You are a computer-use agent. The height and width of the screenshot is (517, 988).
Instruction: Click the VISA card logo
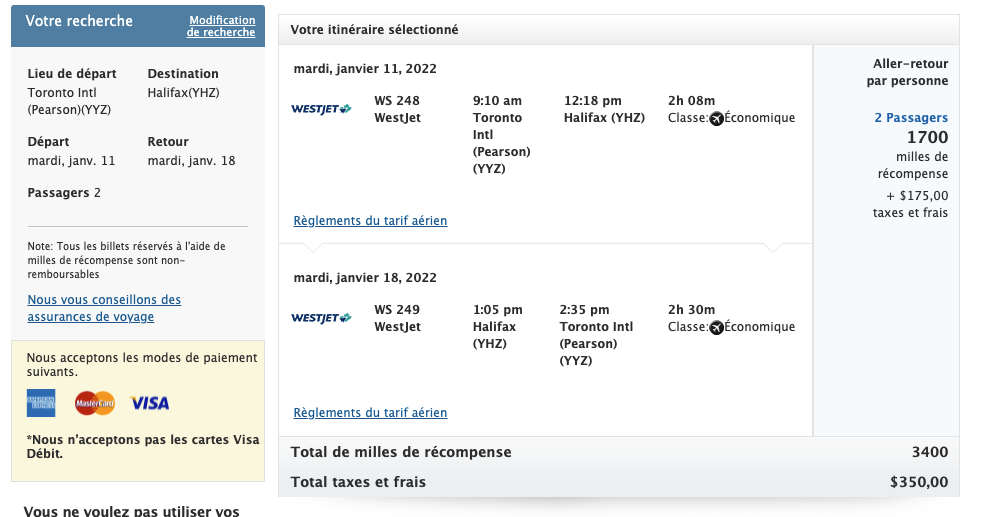(x=150, y=403)
